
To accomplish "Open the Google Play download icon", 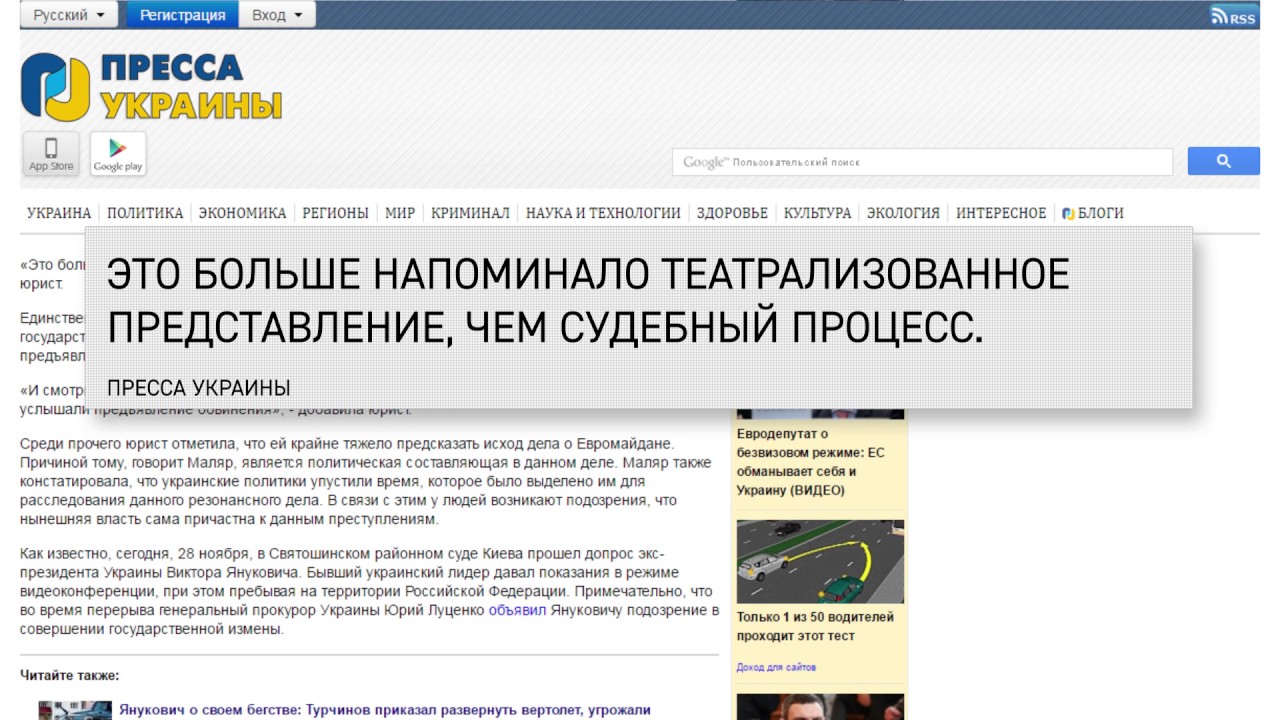I will [118, 154].
